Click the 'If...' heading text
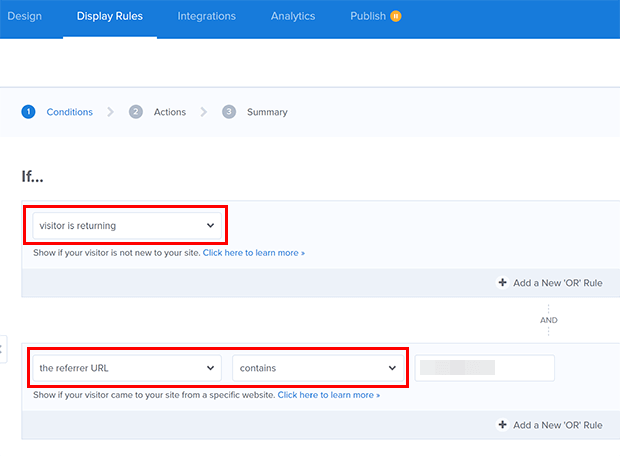620x456 pixels. point(32,176)
